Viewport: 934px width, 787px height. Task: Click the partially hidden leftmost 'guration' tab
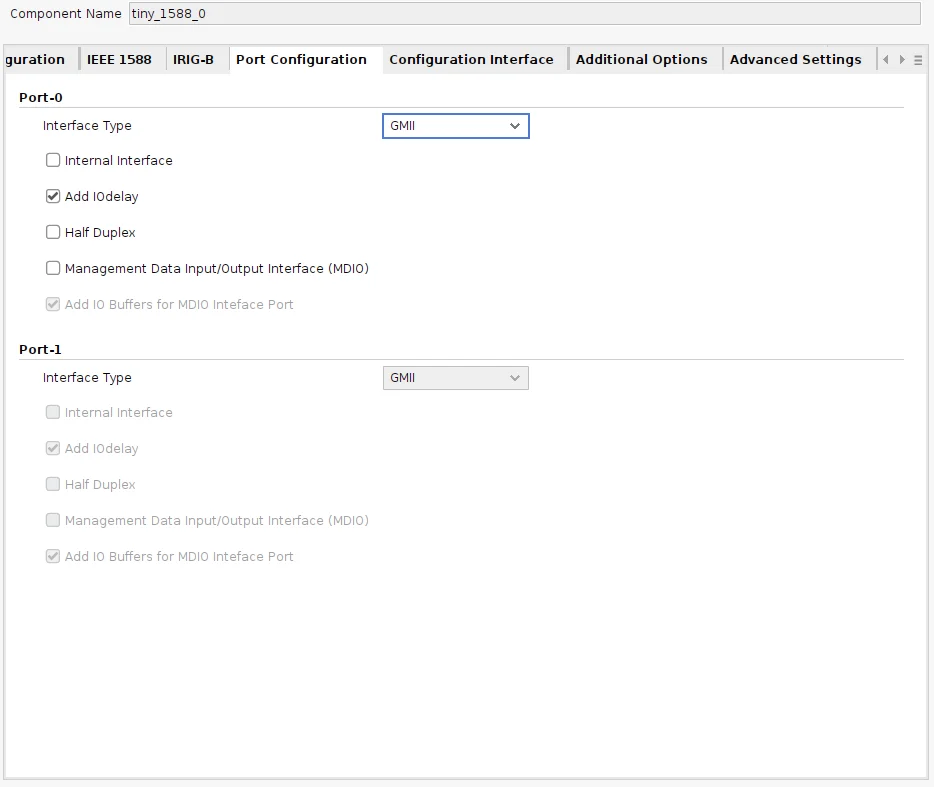tap(35, 60)
